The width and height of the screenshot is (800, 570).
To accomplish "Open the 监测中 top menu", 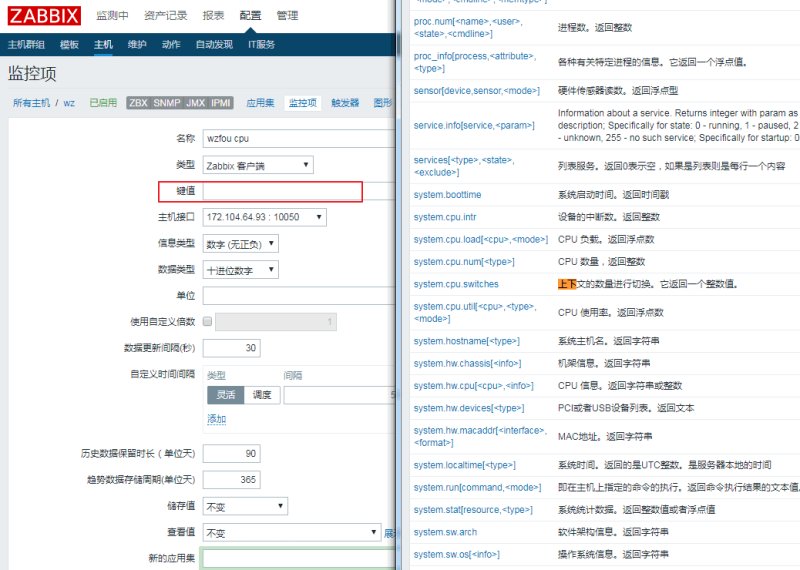I will [x=112, y=16].
